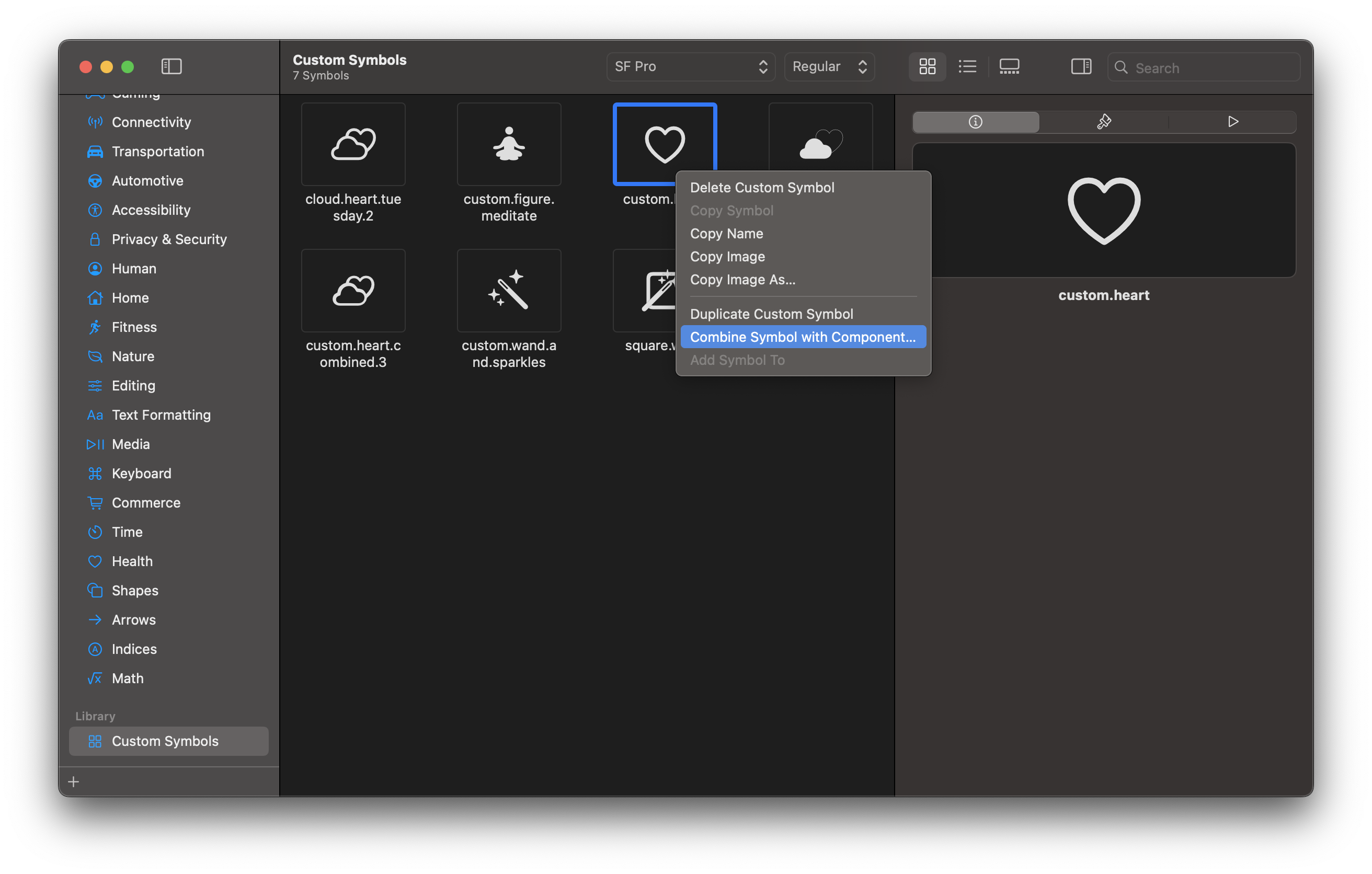Open the rendering inspector tab
Screen dimensions: 1372x874
click(1104, 121)
